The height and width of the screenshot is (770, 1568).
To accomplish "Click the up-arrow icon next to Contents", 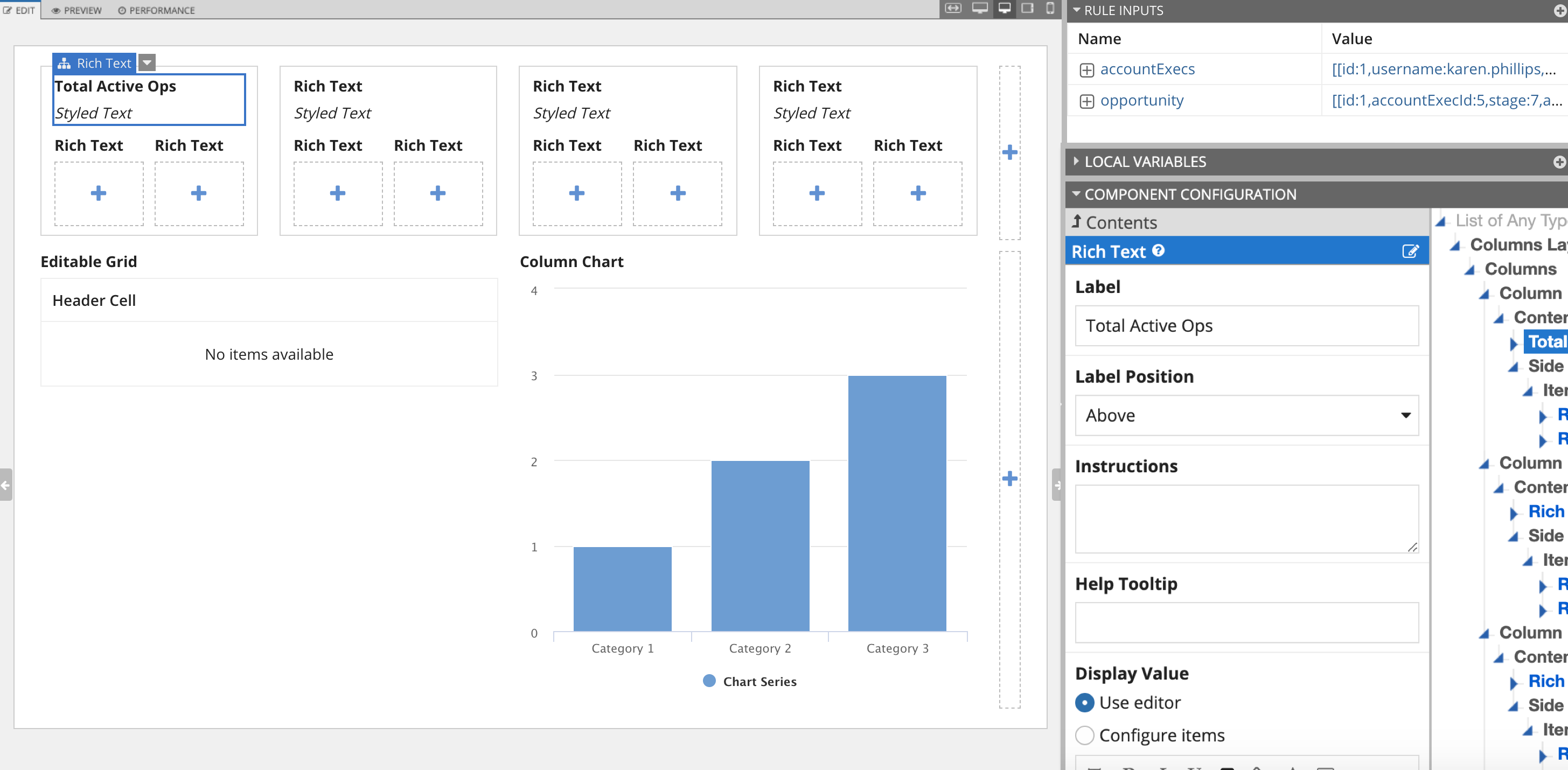I will (1076, 221).
